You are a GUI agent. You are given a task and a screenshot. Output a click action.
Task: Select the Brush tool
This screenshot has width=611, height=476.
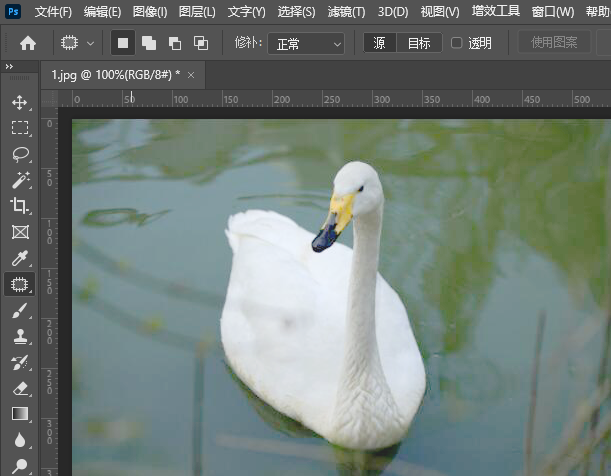20,311
